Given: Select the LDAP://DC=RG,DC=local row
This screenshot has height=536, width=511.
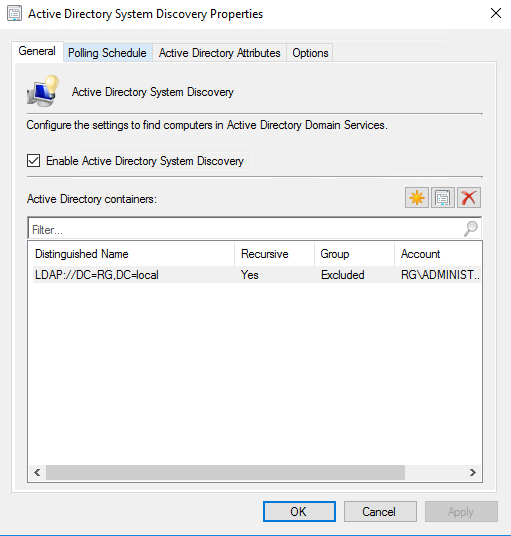Looking at the screenshot, I should tap(257, 275).
